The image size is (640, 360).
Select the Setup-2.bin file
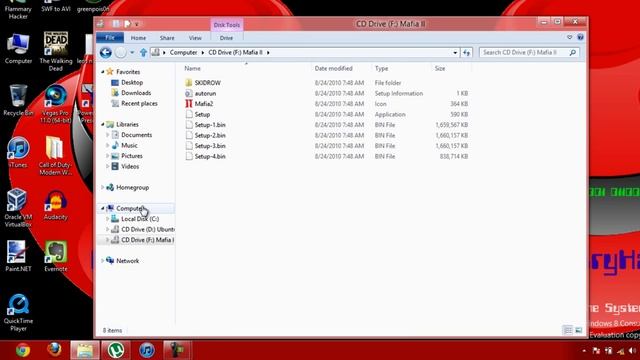(210, 136)
